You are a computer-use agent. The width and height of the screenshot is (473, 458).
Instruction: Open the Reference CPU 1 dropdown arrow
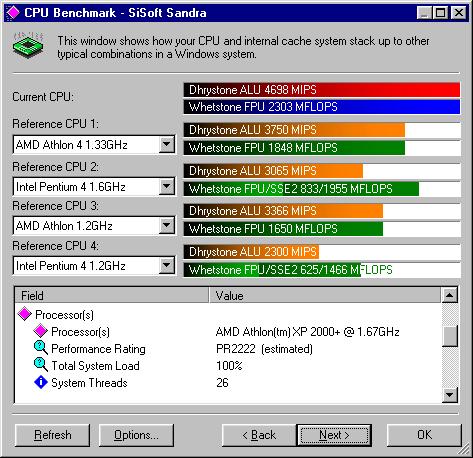166,145
